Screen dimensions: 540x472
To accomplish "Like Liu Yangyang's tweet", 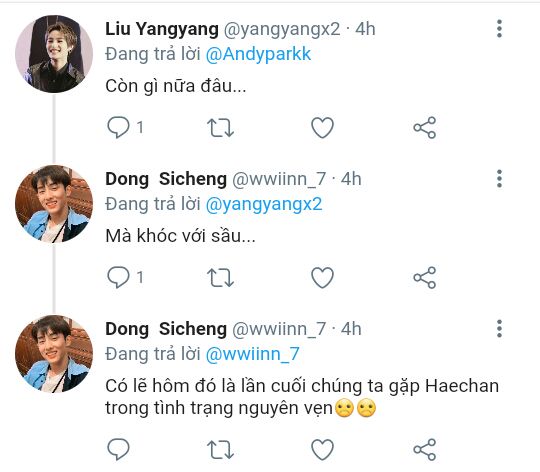I will (x=322, y=128).
